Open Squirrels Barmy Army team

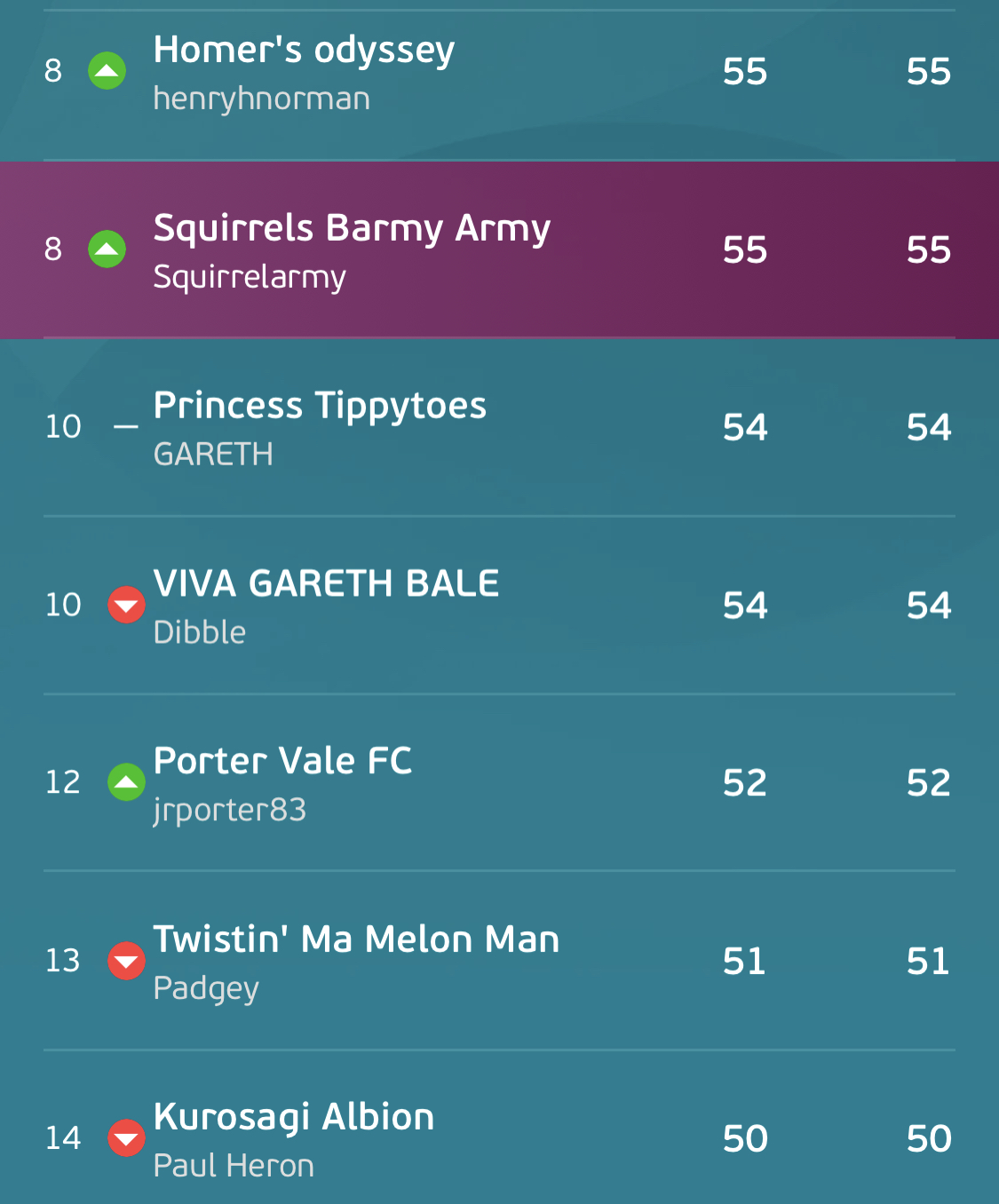352,229
